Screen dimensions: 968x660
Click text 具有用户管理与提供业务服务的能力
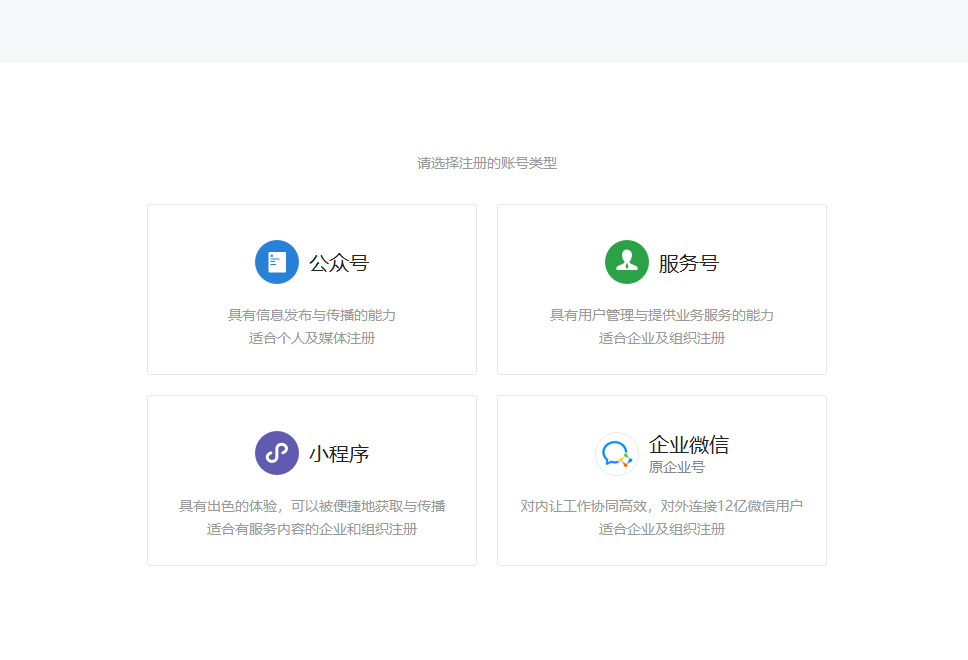[x=661, y=312]
